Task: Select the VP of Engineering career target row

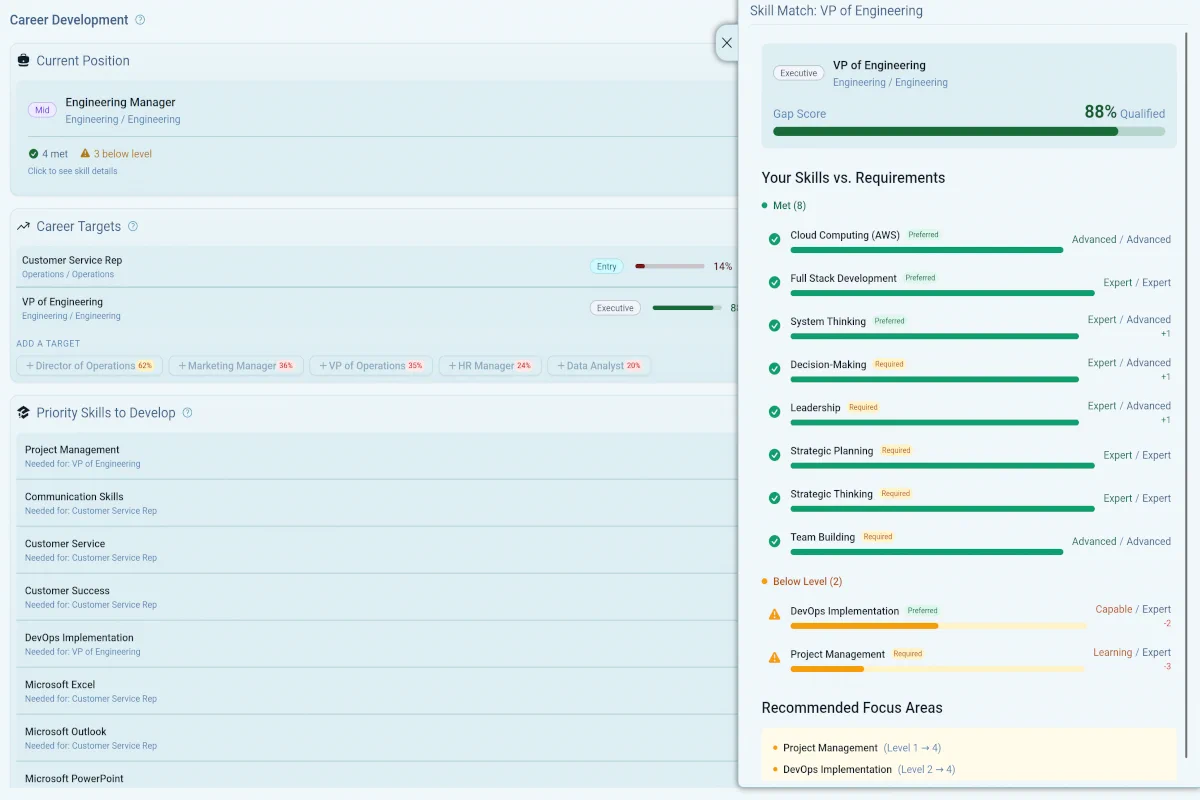Action: pyautogui.click(x=378, y=308)
